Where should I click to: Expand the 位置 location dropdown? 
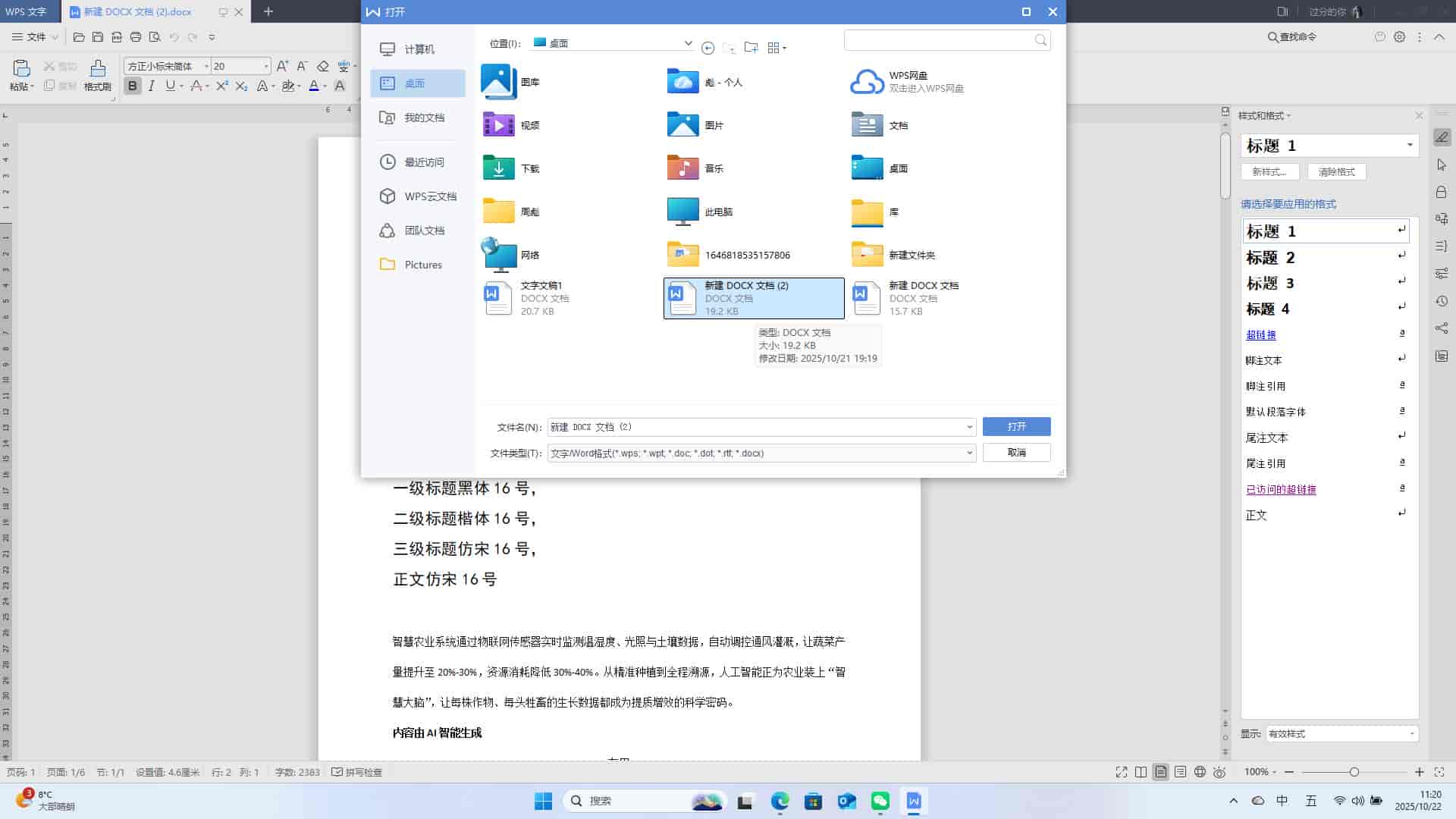[x=688, y=43]
